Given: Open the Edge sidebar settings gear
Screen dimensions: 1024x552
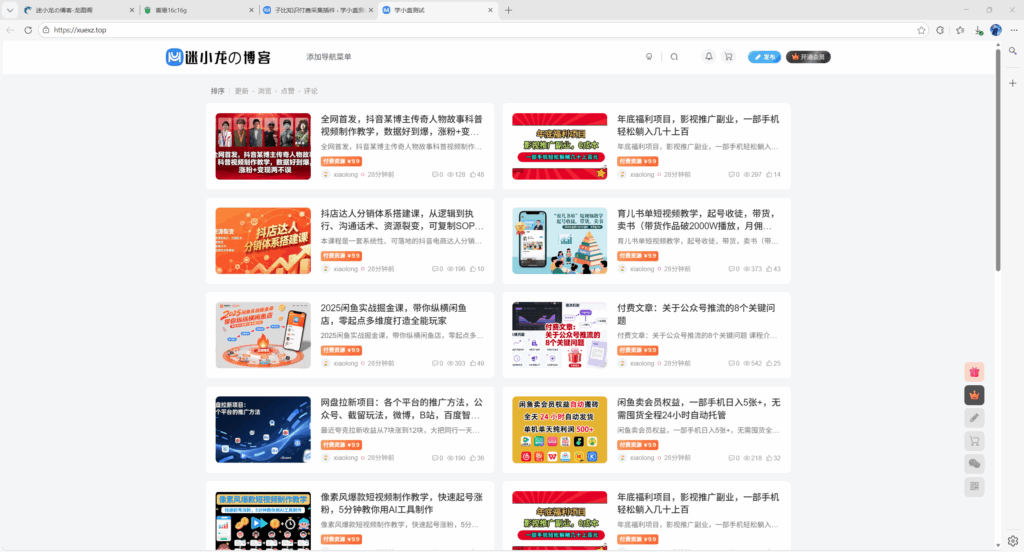Looking at the screenshot, I should coord(1013,541).
